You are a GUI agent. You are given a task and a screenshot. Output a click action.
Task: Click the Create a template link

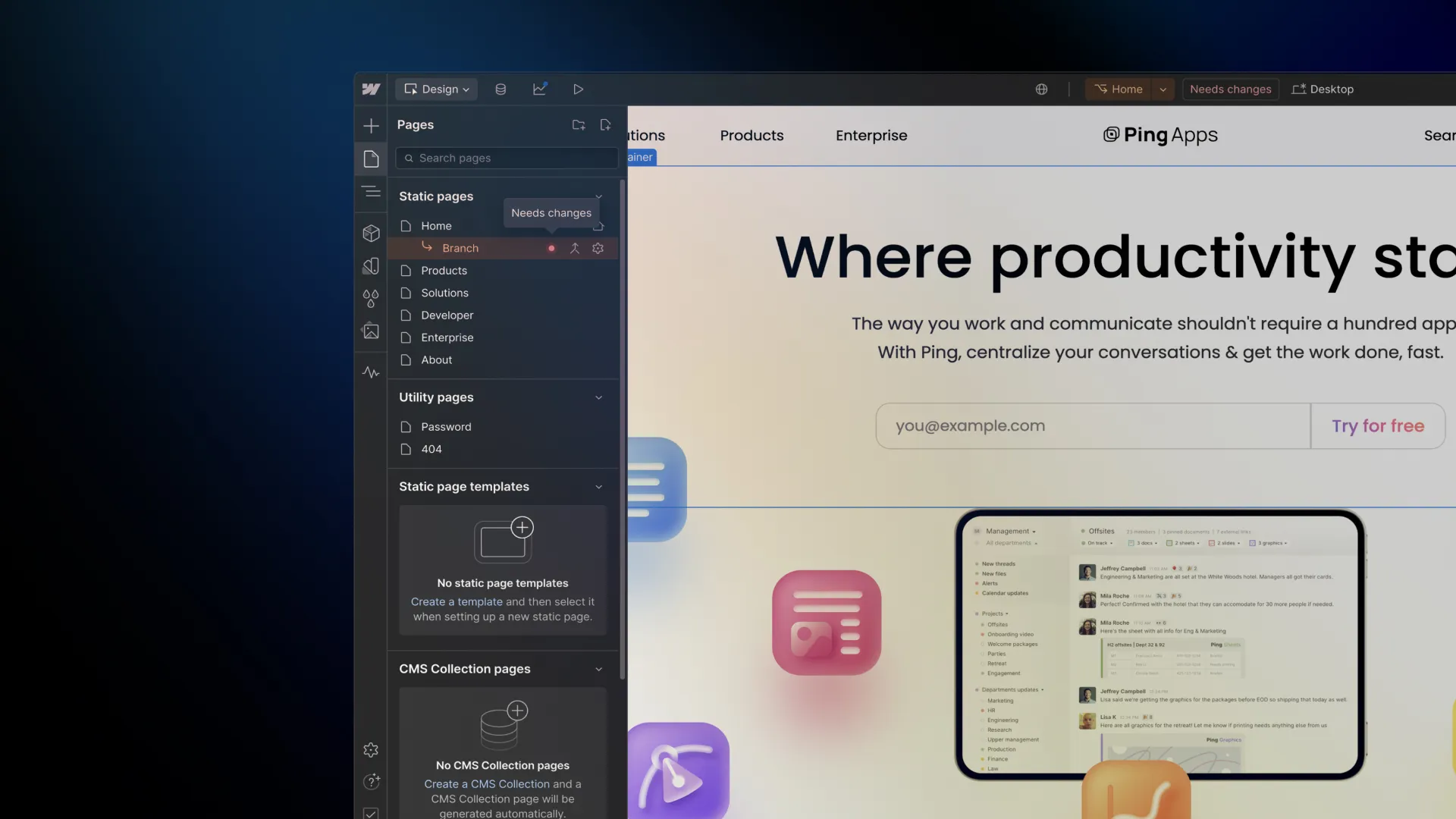(457, 602)
